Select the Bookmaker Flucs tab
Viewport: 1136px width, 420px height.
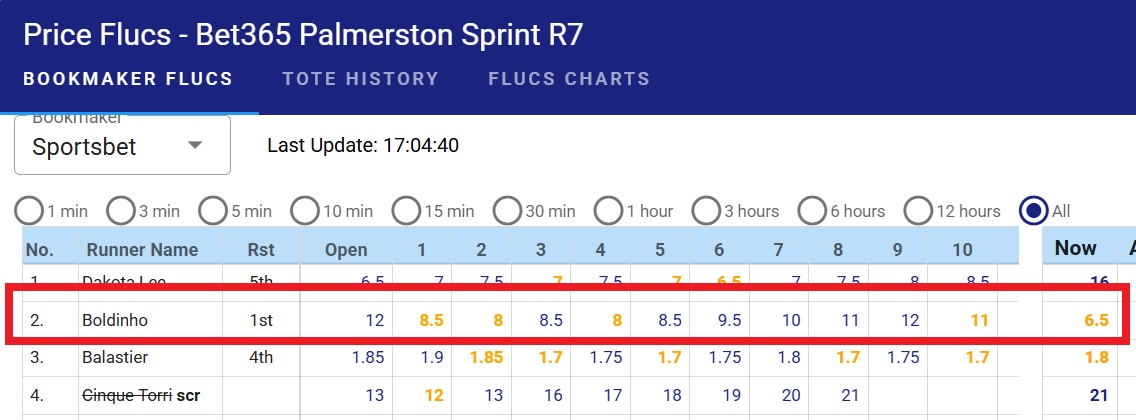(x=128, y=78)
